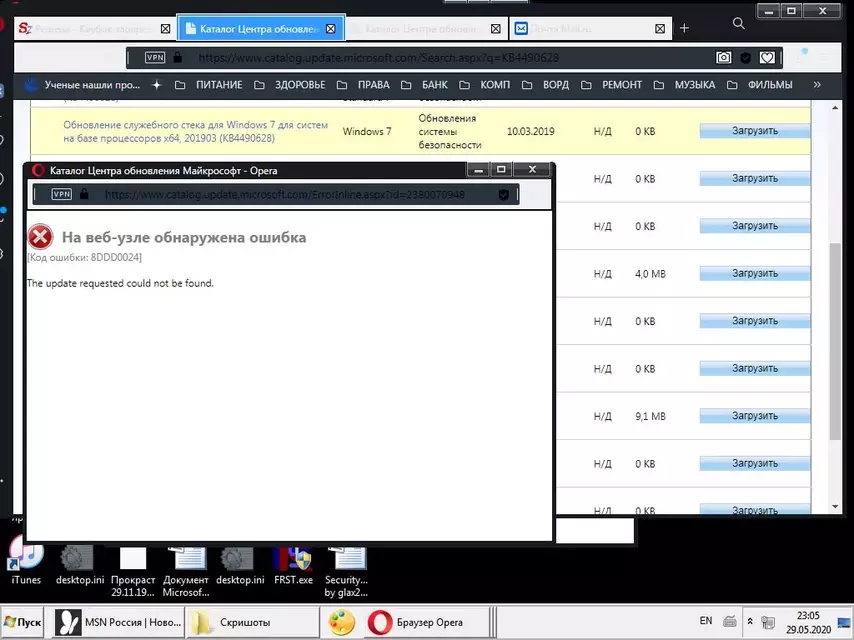Click the star bookmark icon next to Ученые
The height and width of the screenshot is (640, 854).
pos(157,84)
